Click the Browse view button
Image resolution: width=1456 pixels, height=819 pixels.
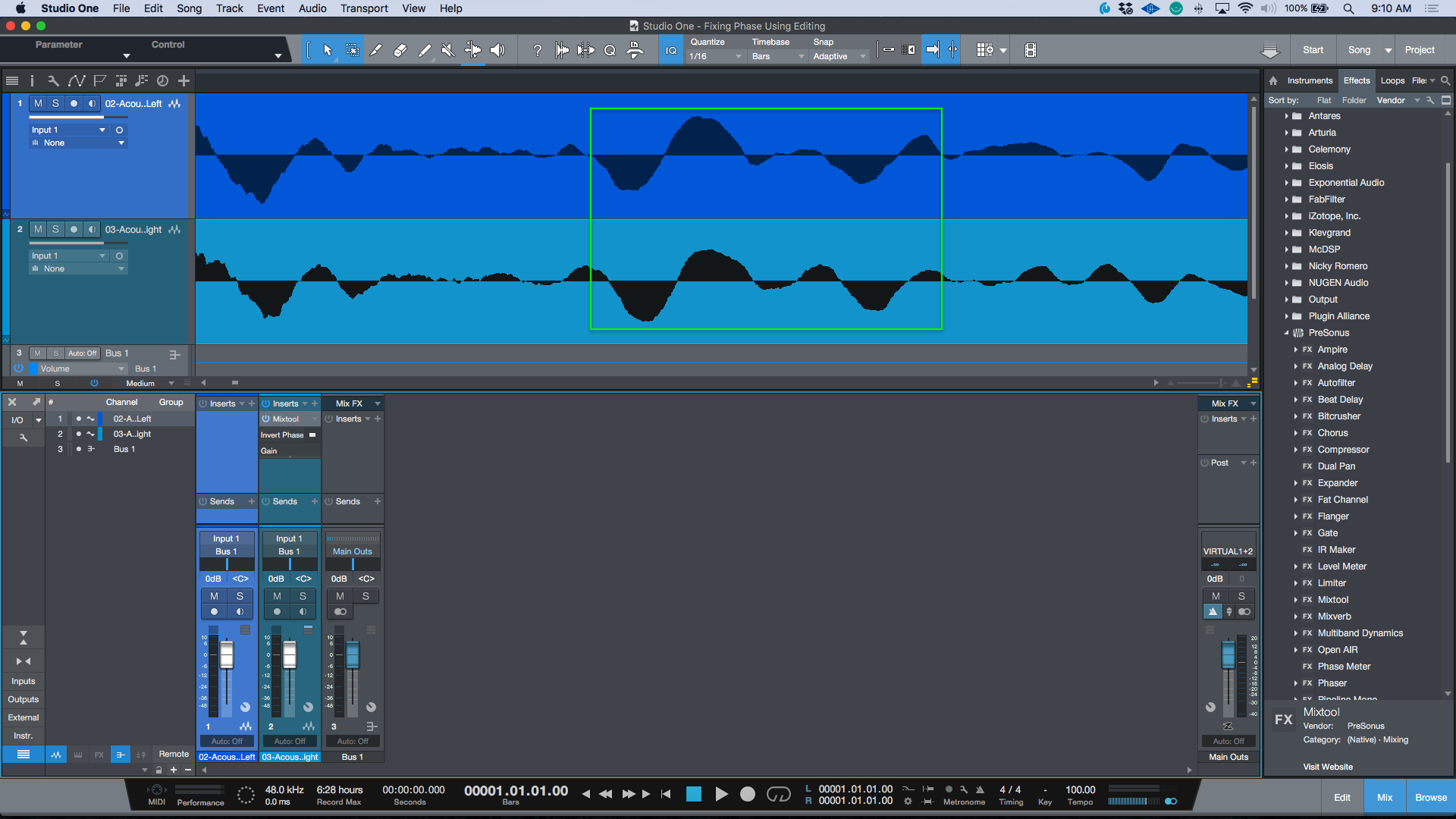1431,797
